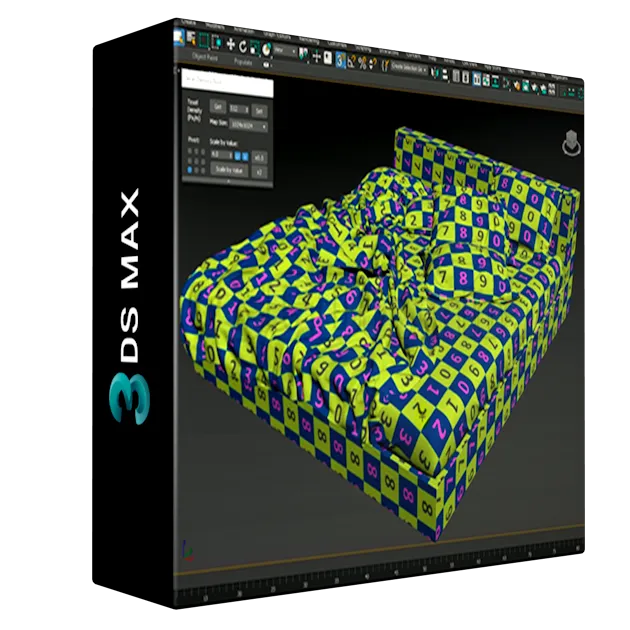Image resolution: width=630 pixels, height=630 pixels.
Task: Open the Modifiers menu
Action: [x=215, y=27]
